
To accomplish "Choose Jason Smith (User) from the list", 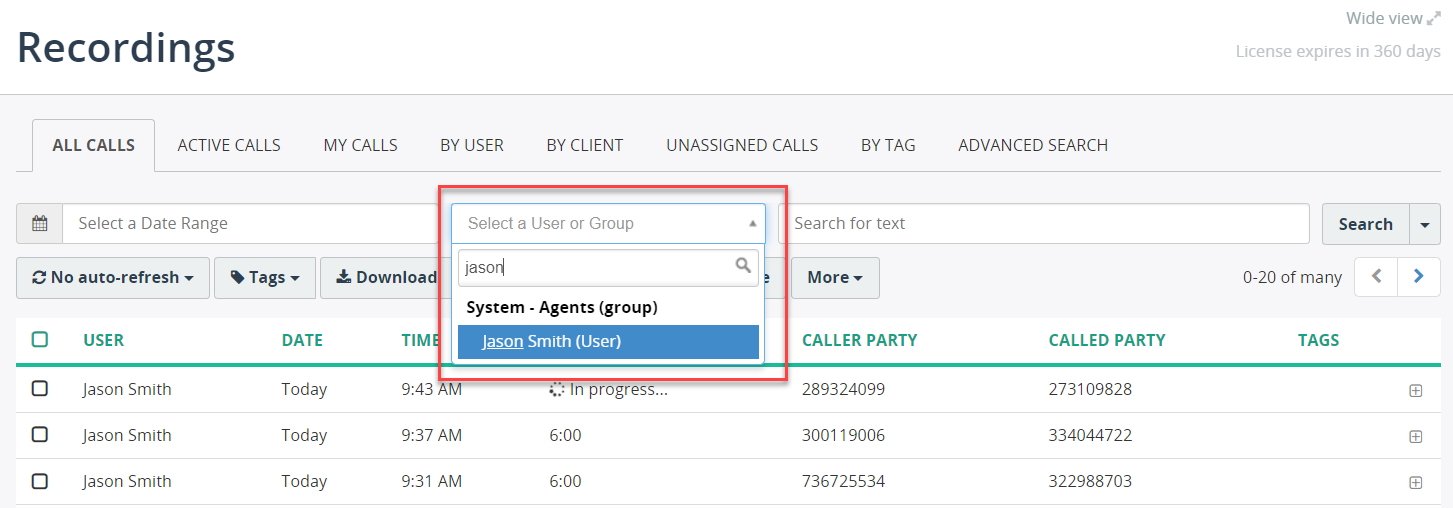I will pos(608,342).
